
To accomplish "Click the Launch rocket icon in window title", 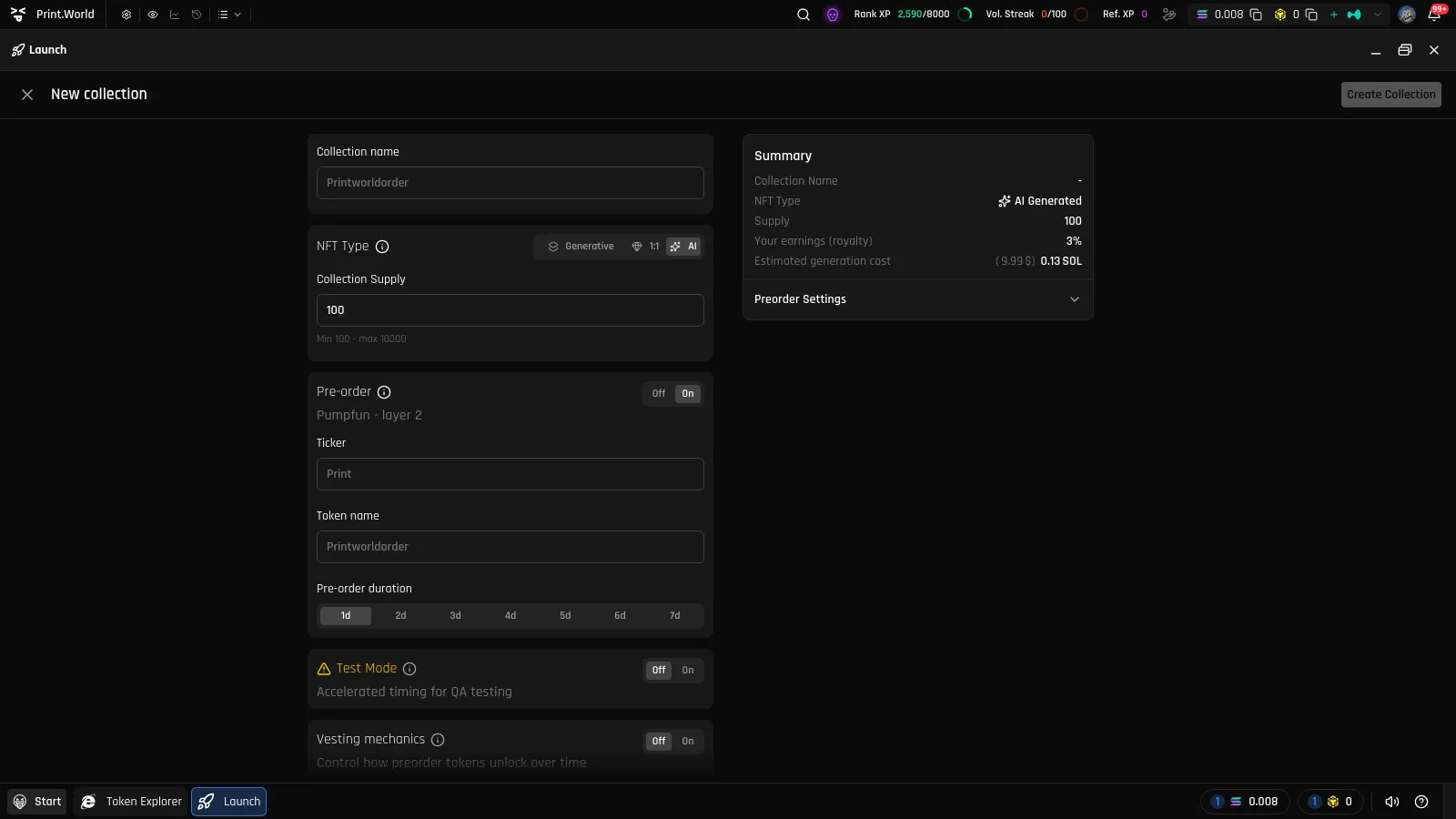I will (x=18, y=50).
